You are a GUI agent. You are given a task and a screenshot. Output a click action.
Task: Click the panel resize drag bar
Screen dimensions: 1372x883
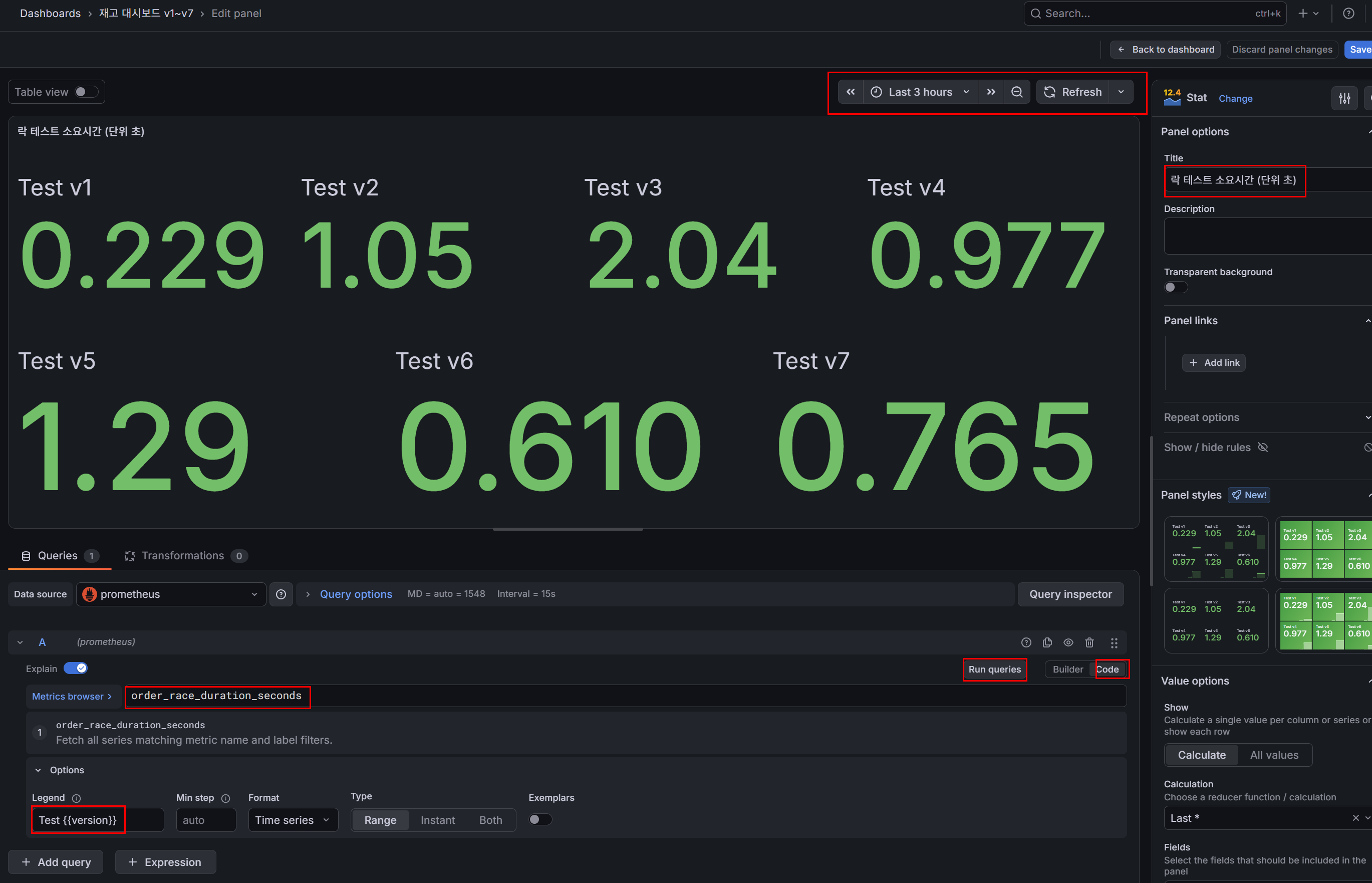pyautogui.click(x=568, y=529)
